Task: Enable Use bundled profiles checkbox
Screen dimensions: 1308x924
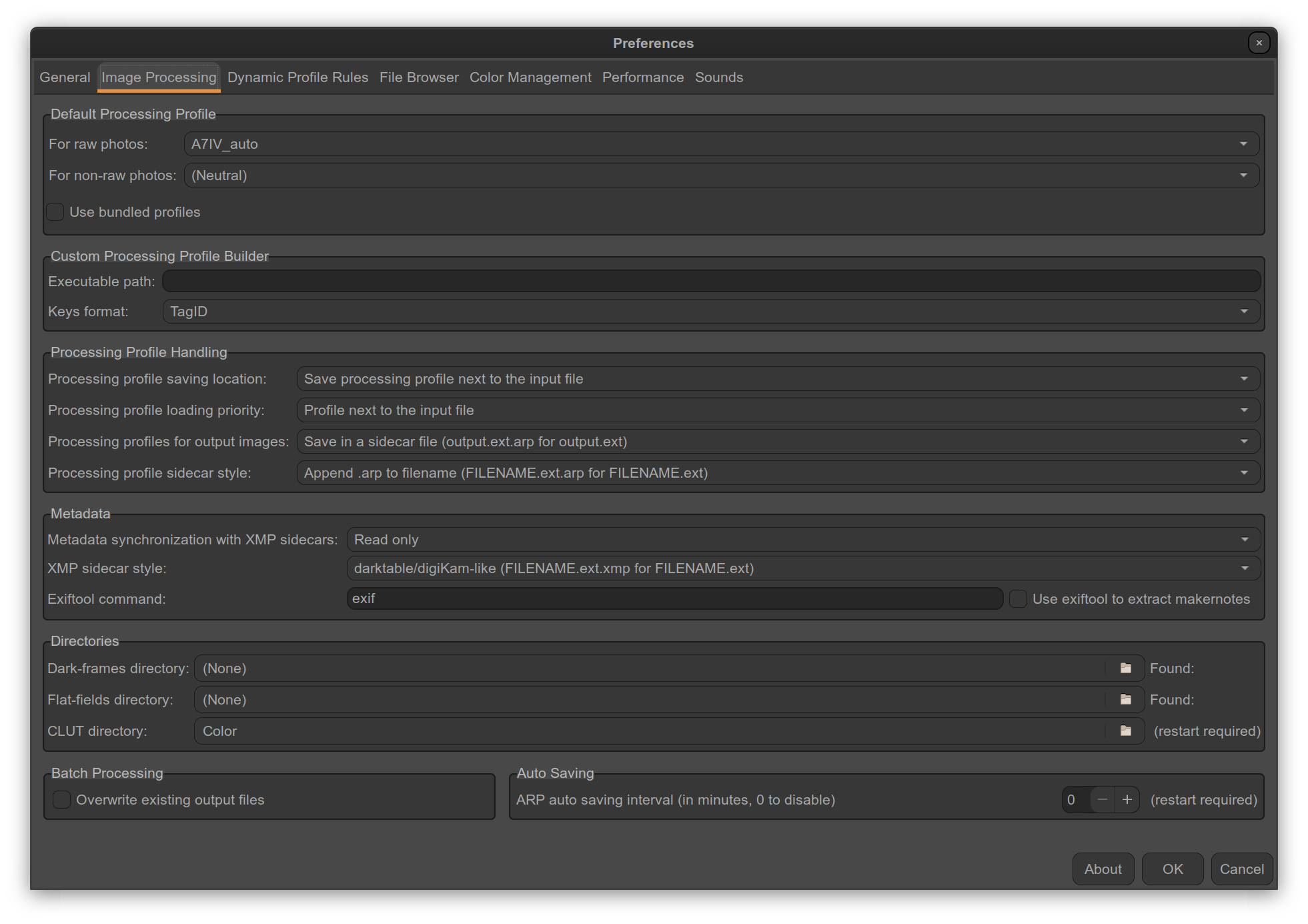Action: point(55,212)
